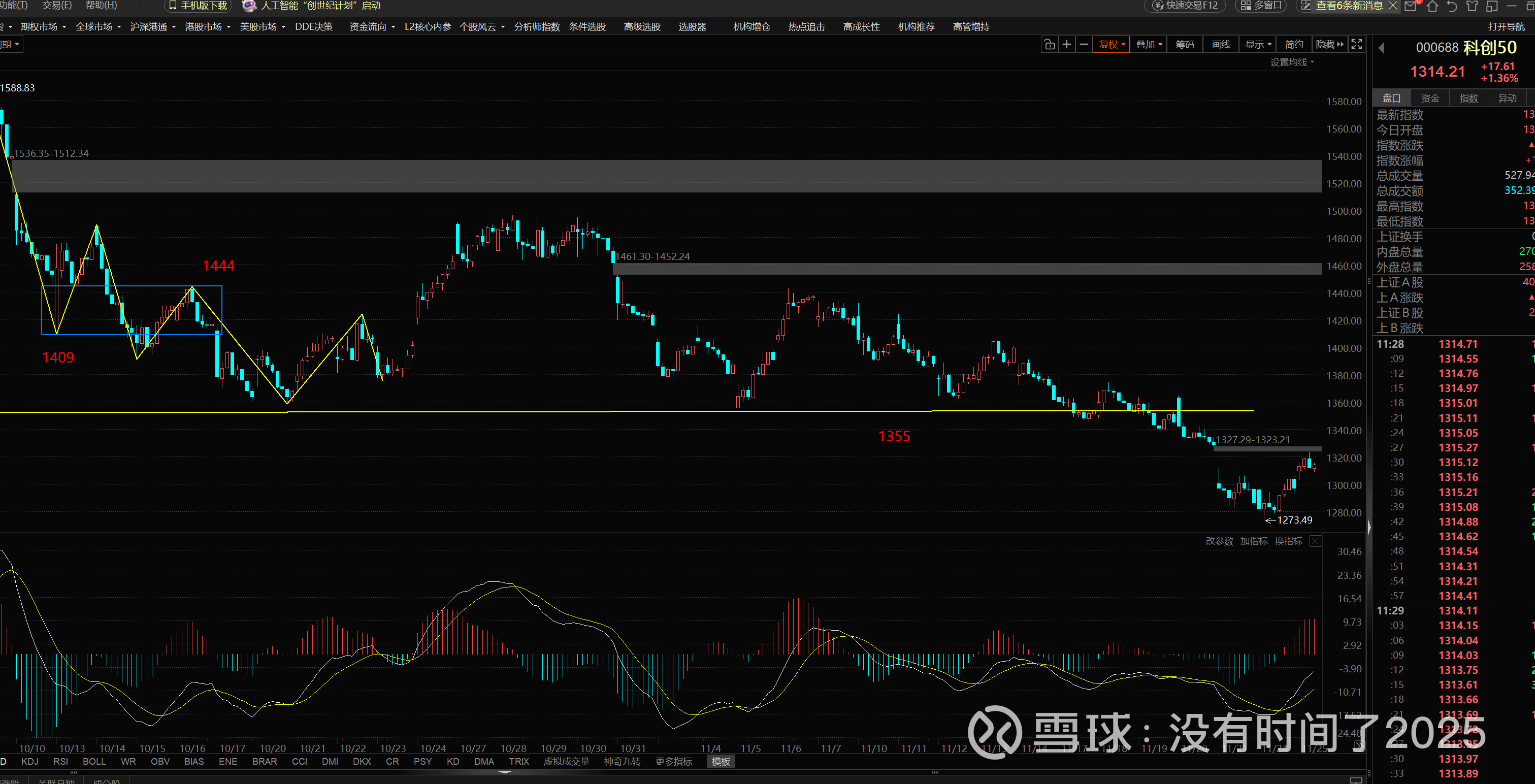Image resolution: width=1535 pixels, height=784 pixels.
Task: Open 设置均线 moving average dropdown
Action: 1292,62
